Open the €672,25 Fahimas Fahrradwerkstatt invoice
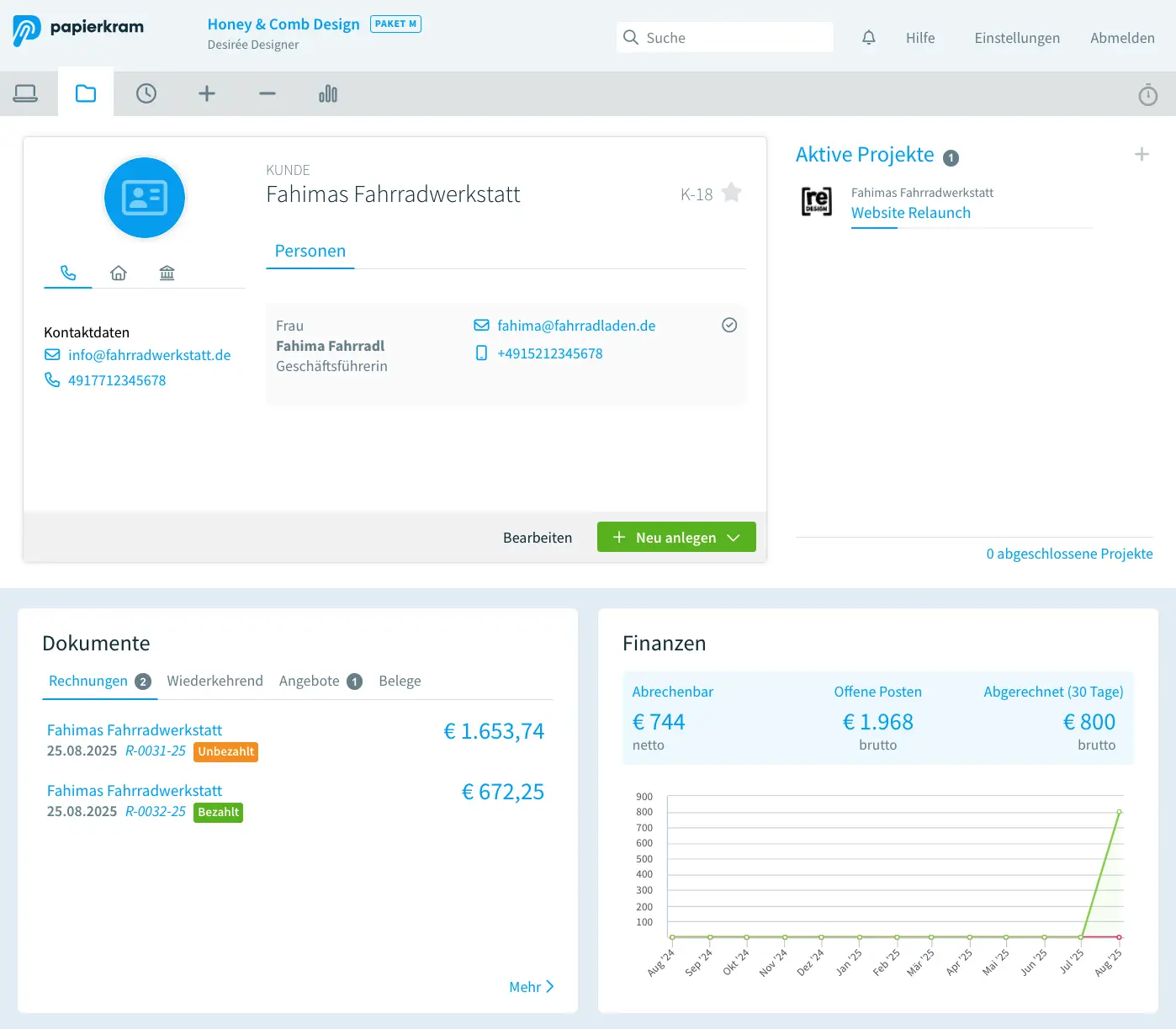 (x=135, y=791)
